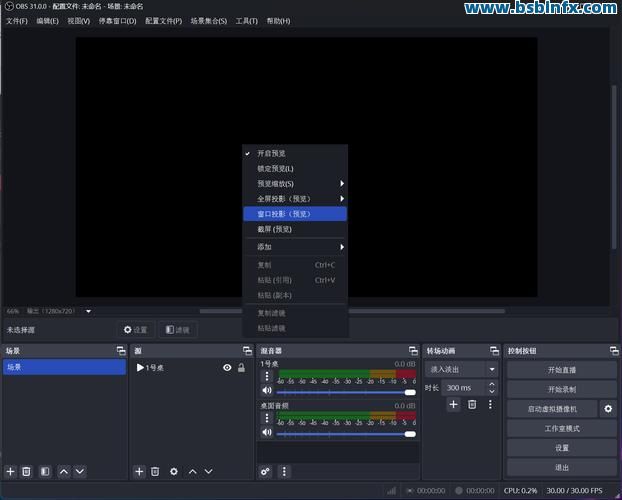Increase transition duration with up arrow
622x500 pixels.
(492, 385)
